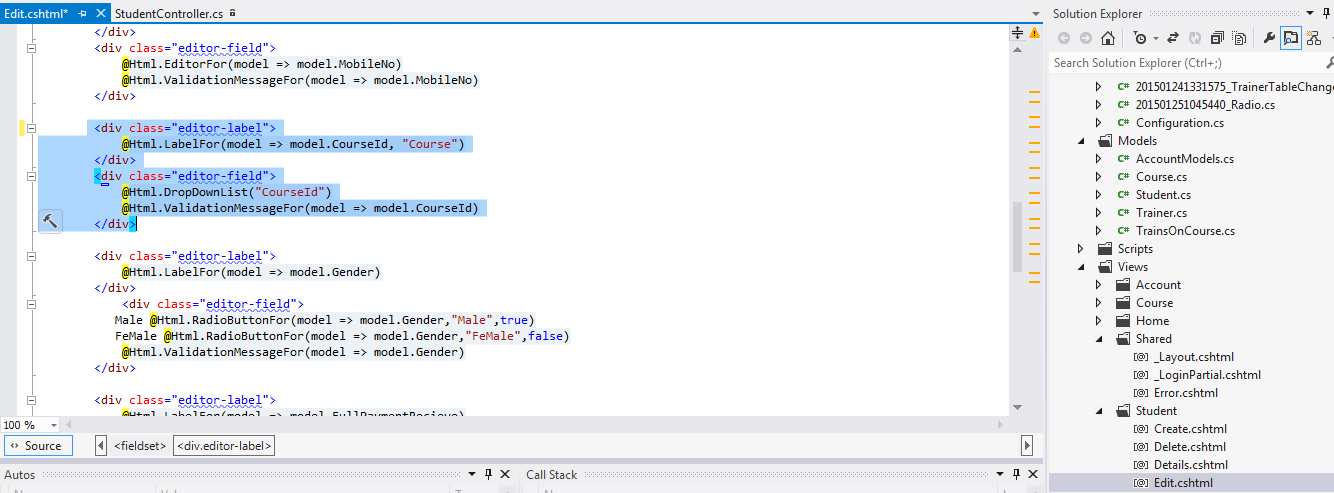1334x493 pixels.
Task: Click the View Class Diagram icon
Action: tap(1314, 38)
